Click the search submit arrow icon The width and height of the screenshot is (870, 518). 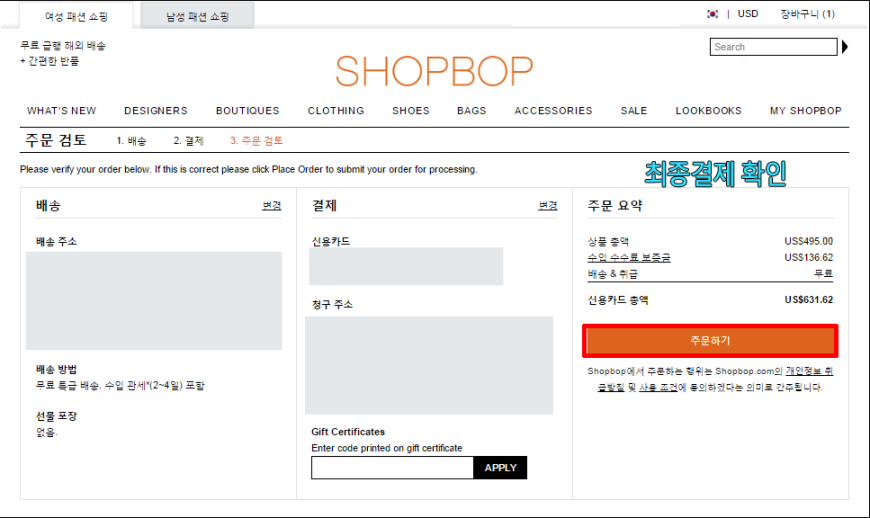click(x=844, y=47)
